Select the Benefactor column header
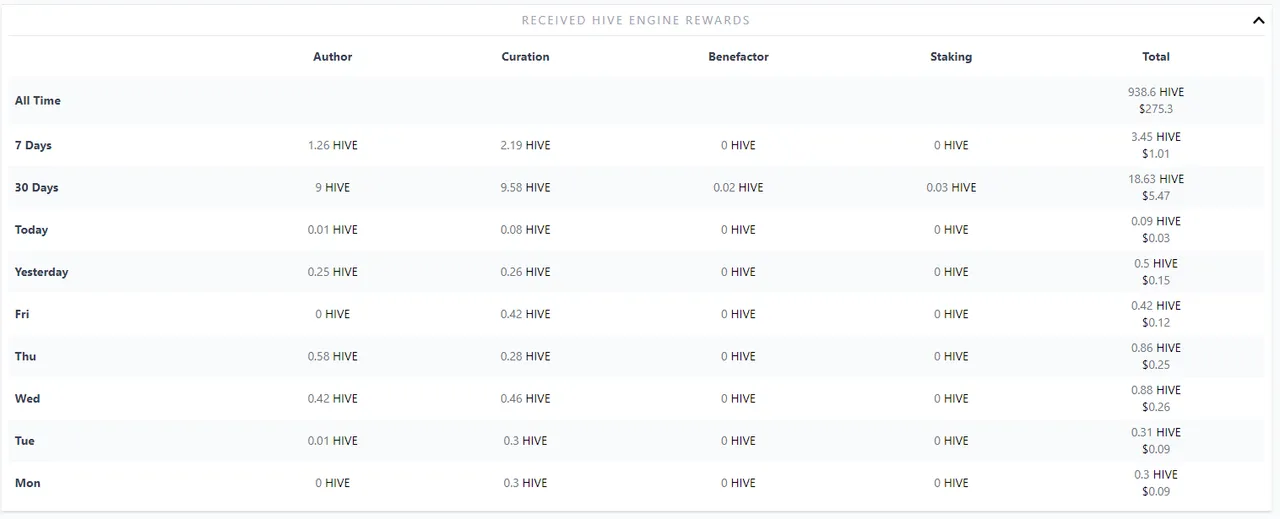Screen dimensions: 1280x519 click(x=738, y=57)
